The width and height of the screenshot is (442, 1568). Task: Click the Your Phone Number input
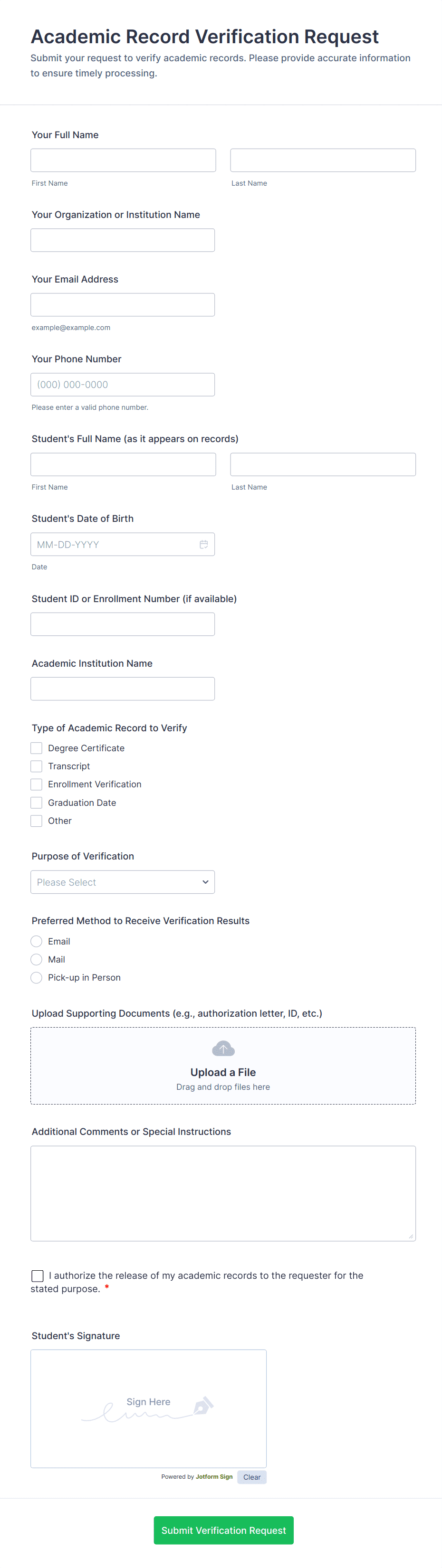(x=122, y=385)
